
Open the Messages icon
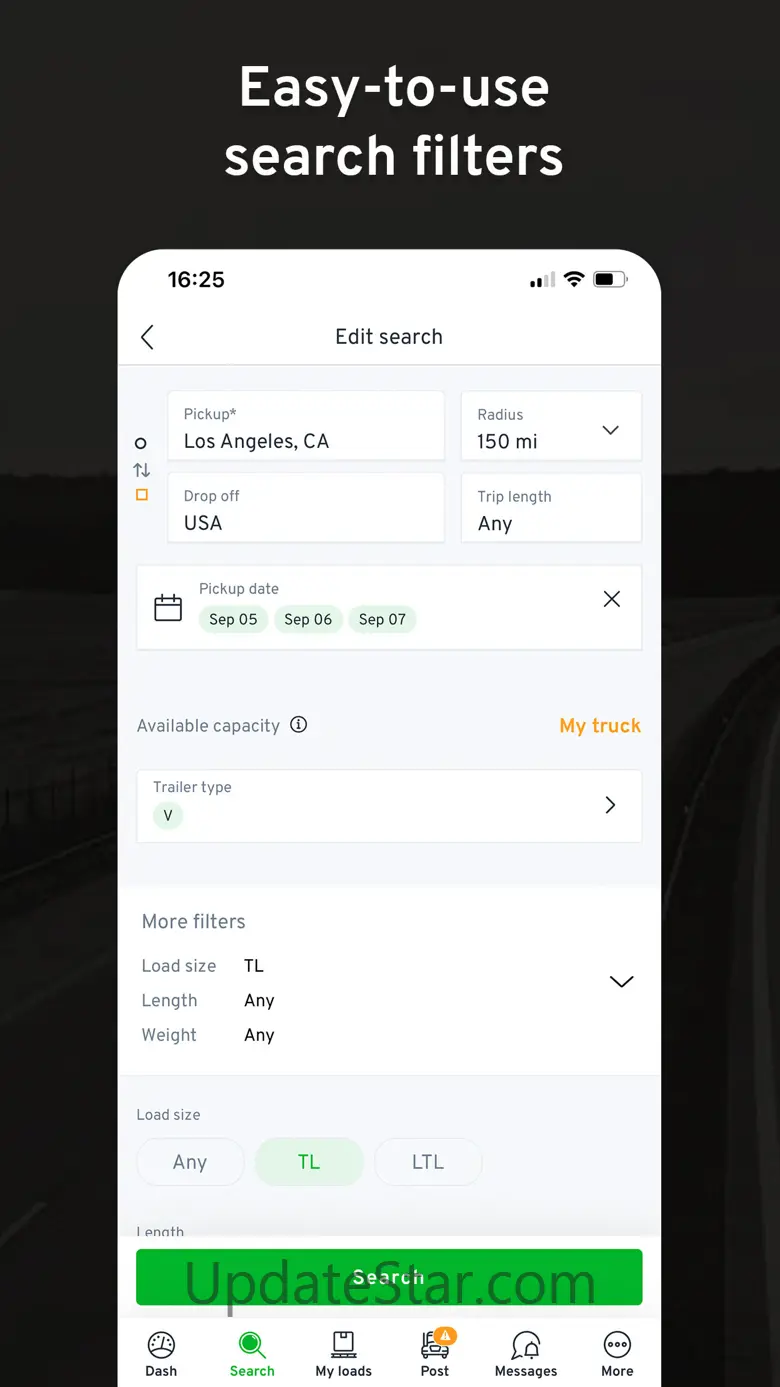point(526,1346)
